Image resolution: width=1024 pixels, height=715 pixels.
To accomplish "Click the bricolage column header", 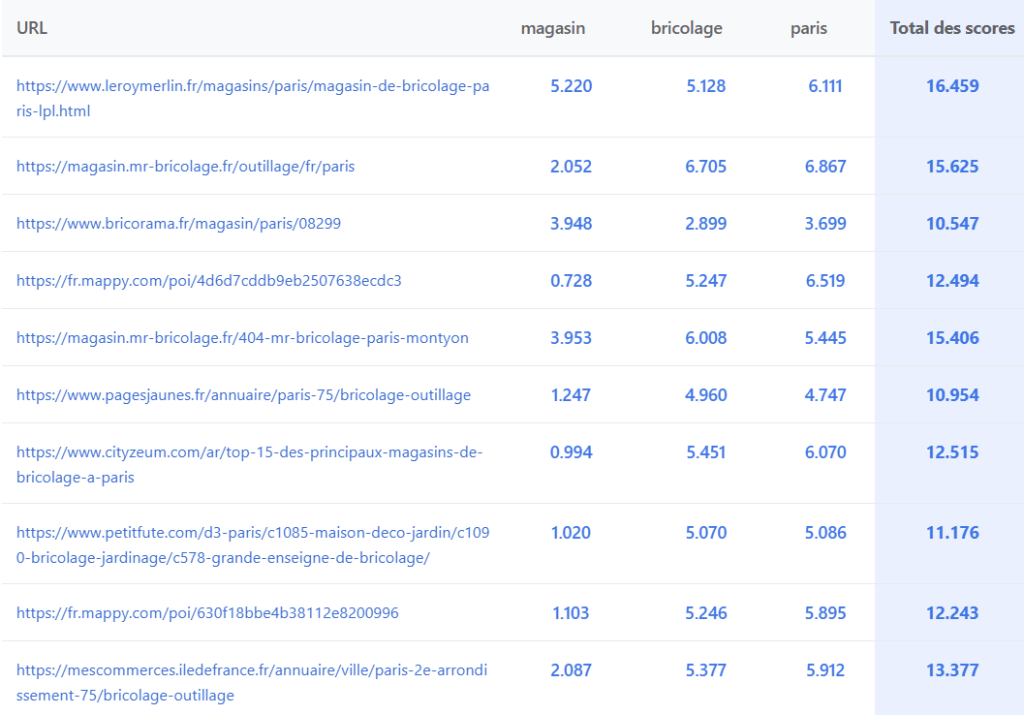I will pyautogui.click(x=686, y=28).
